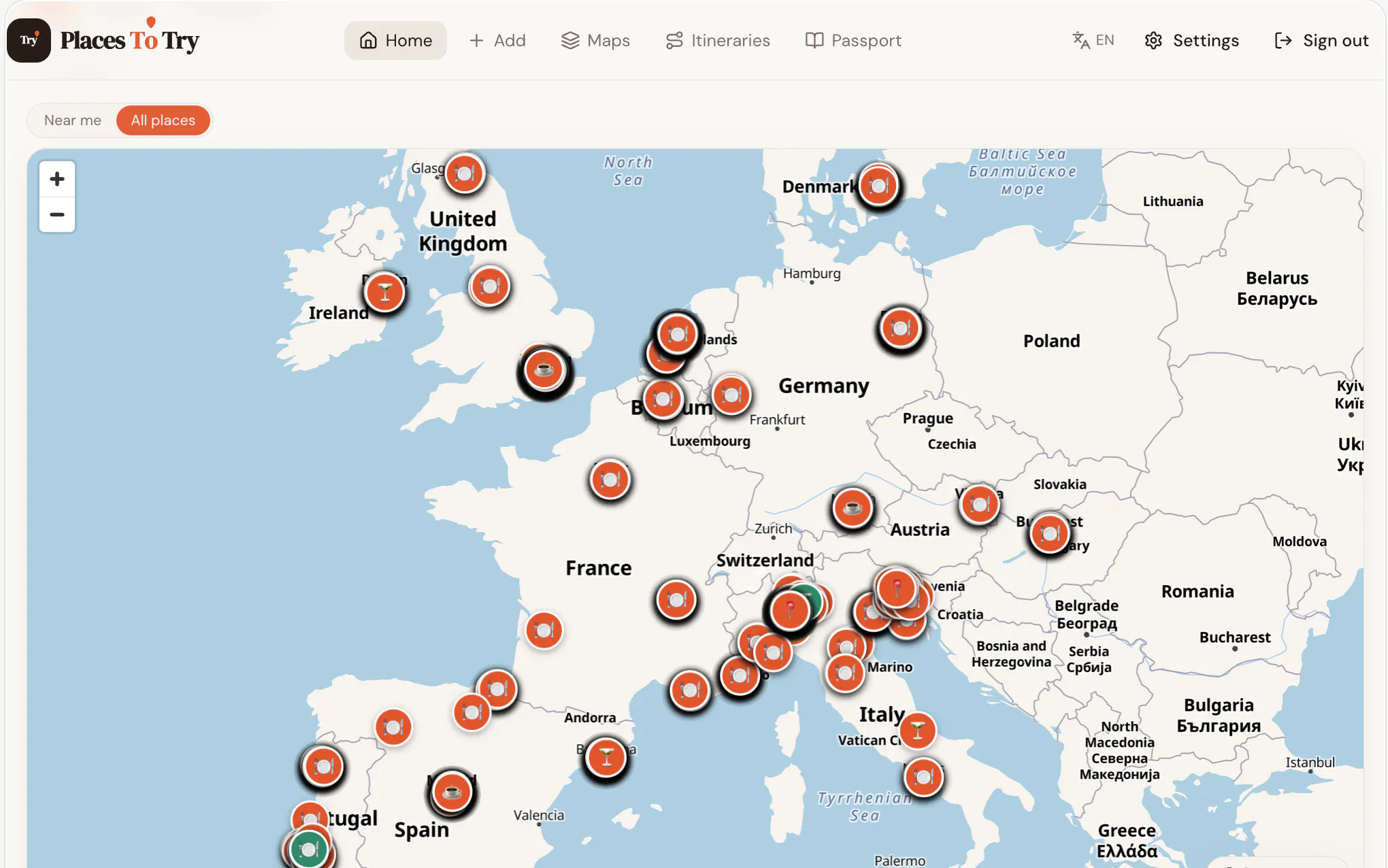The height and width of the screenshot is (868, 1388).
Task: Click the Germany label on the map
Action: click(x=823, y=386)
